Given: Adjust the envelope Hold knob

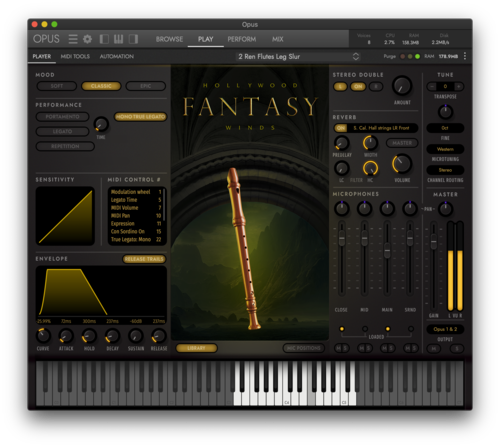Looking at the screenshot, I should [x=89, y=336].
